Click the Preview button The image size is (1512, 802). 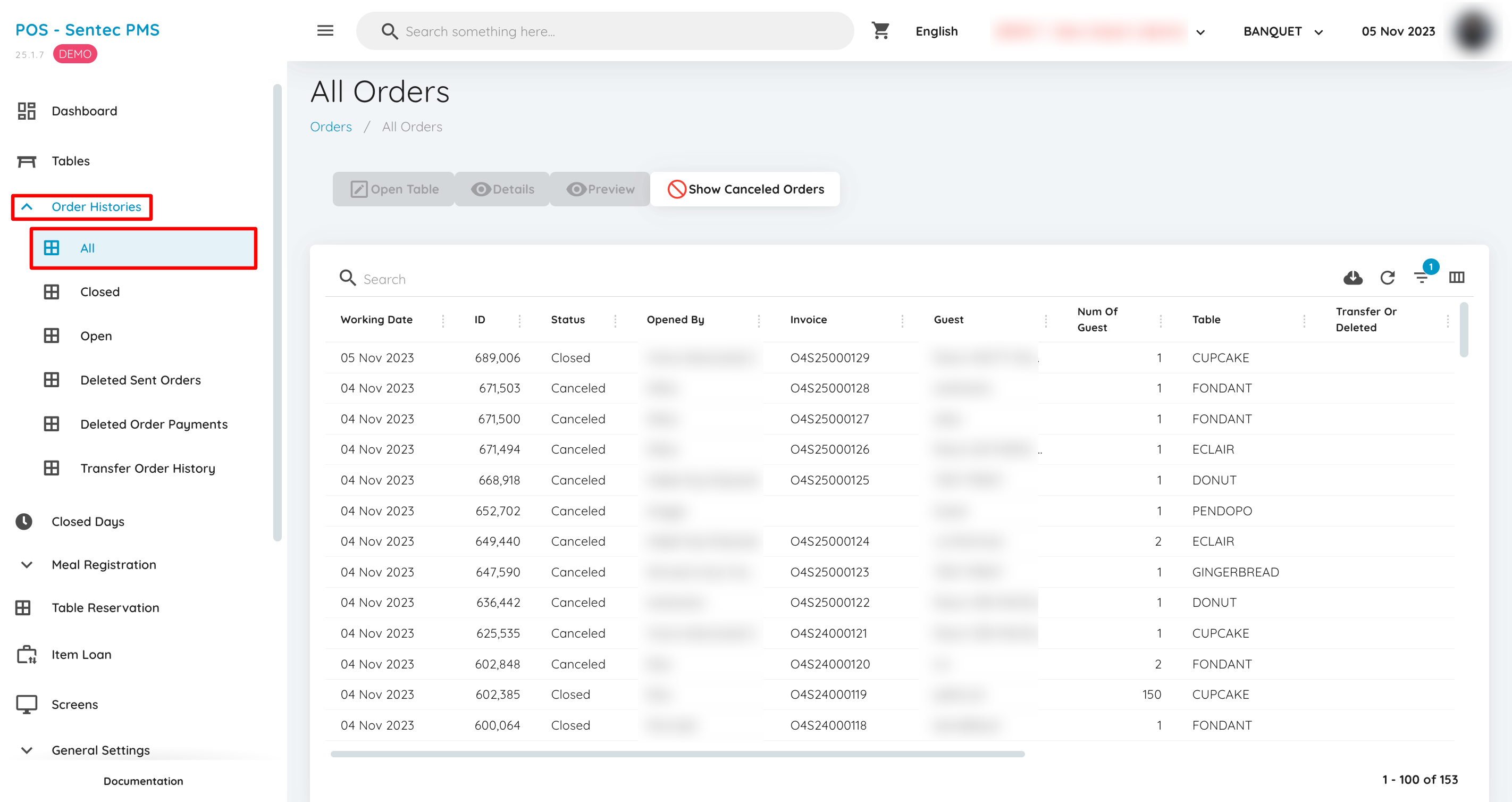(x=600, y=189)
